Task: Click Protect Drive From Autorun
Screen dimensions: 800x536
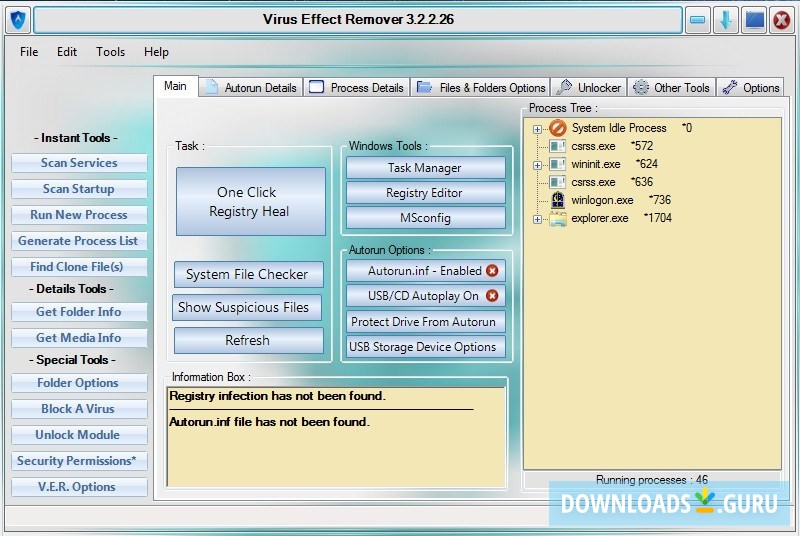Action: click(426, 322)
